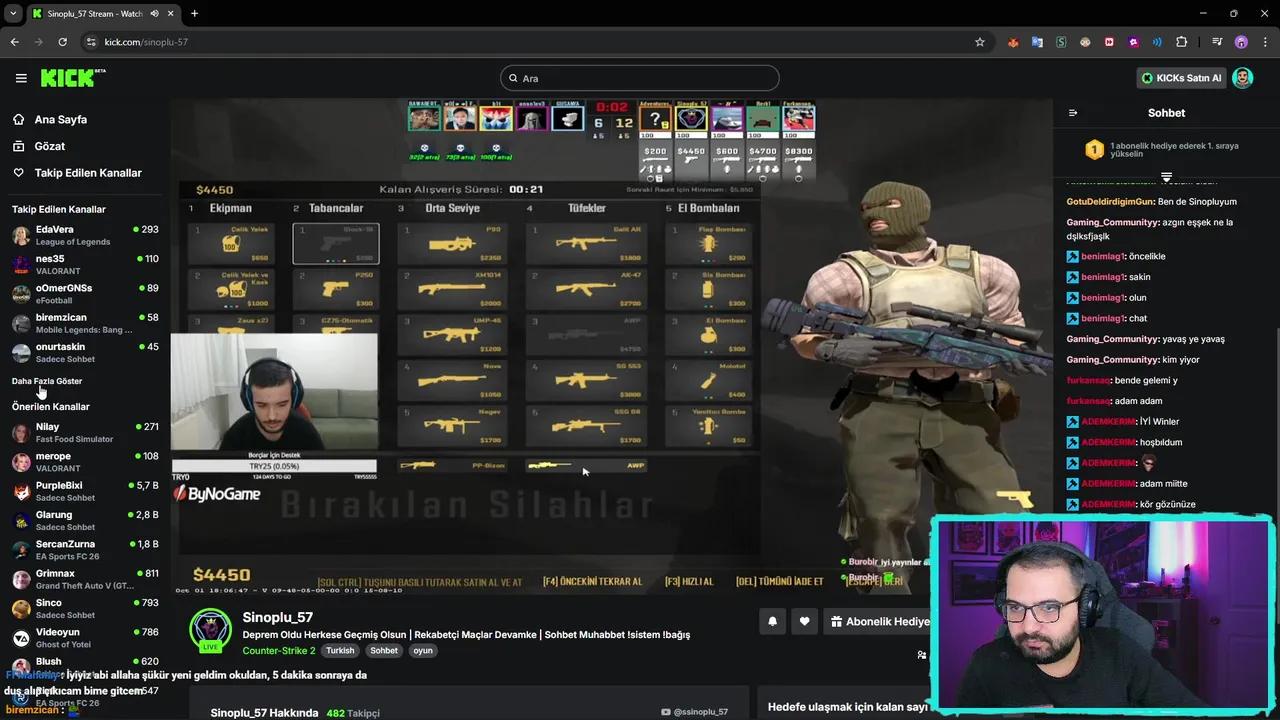1280x720 pixels.
Task: Open the media controls music-note icon
Action: pos(1217,42)
